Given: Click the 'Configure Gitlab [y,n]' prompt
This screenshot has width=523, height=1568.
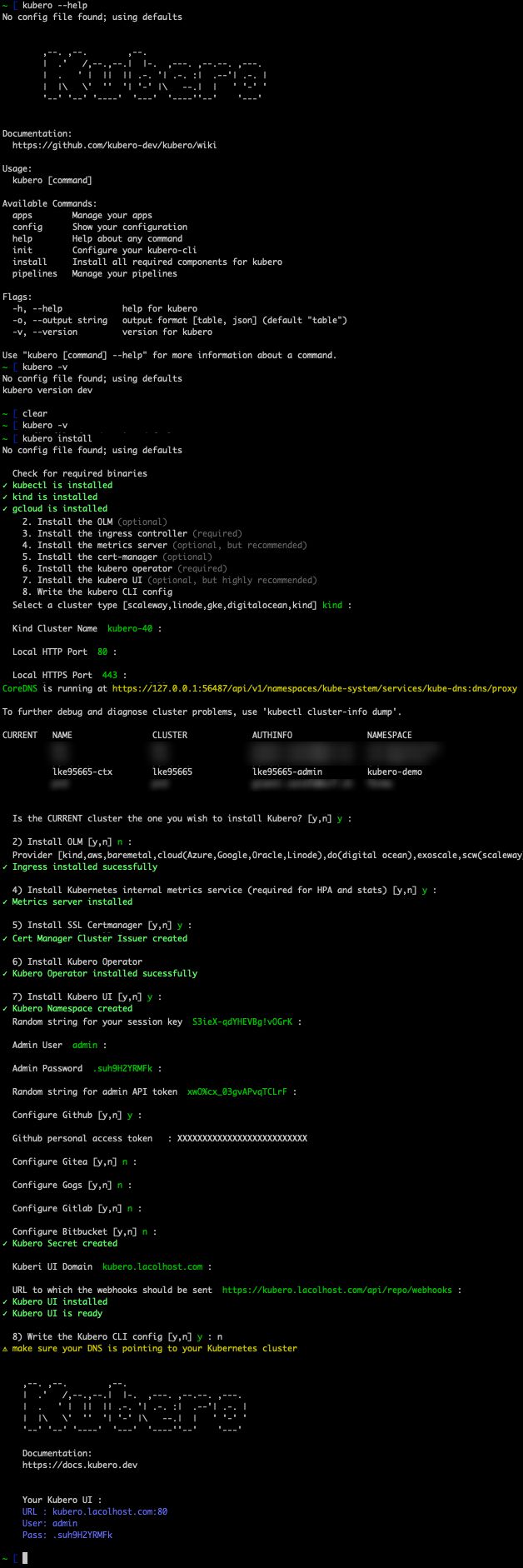Looking at the screenshot, I should (77, 1208).
